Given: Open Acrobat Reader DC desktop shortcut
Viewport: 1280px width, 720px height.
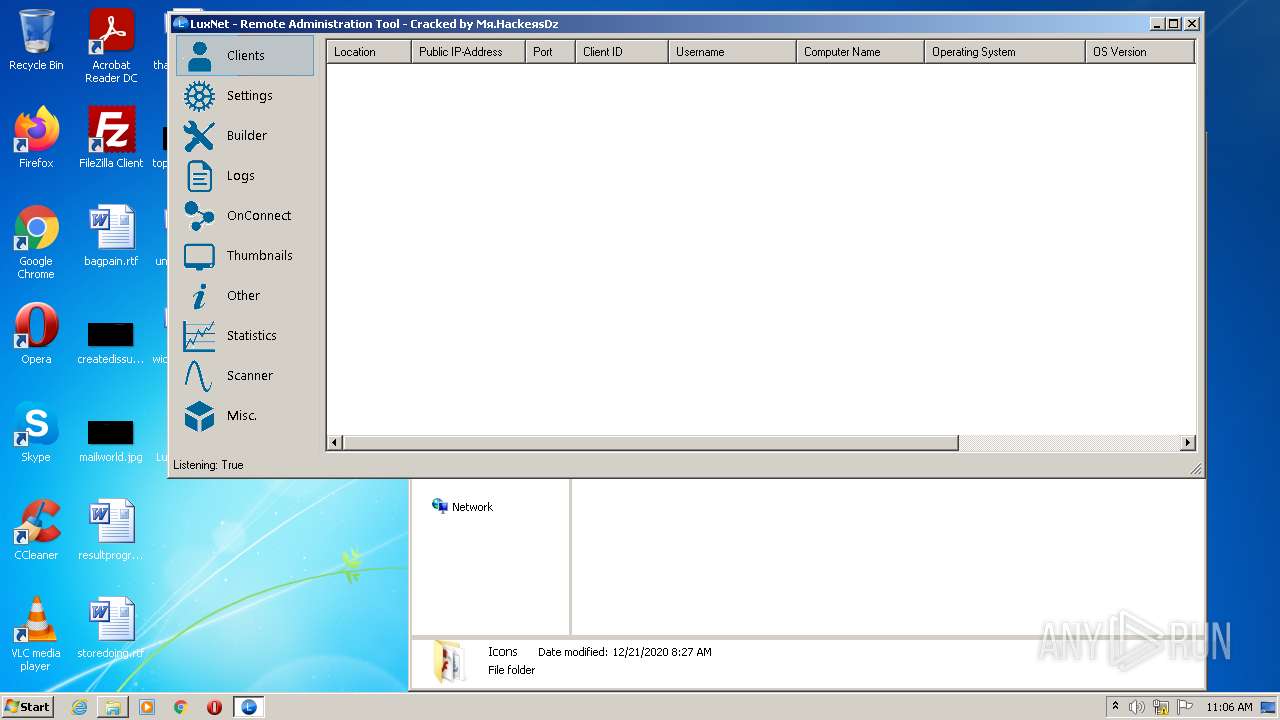Looking at the screenshot, I should [x=111, y=46].
